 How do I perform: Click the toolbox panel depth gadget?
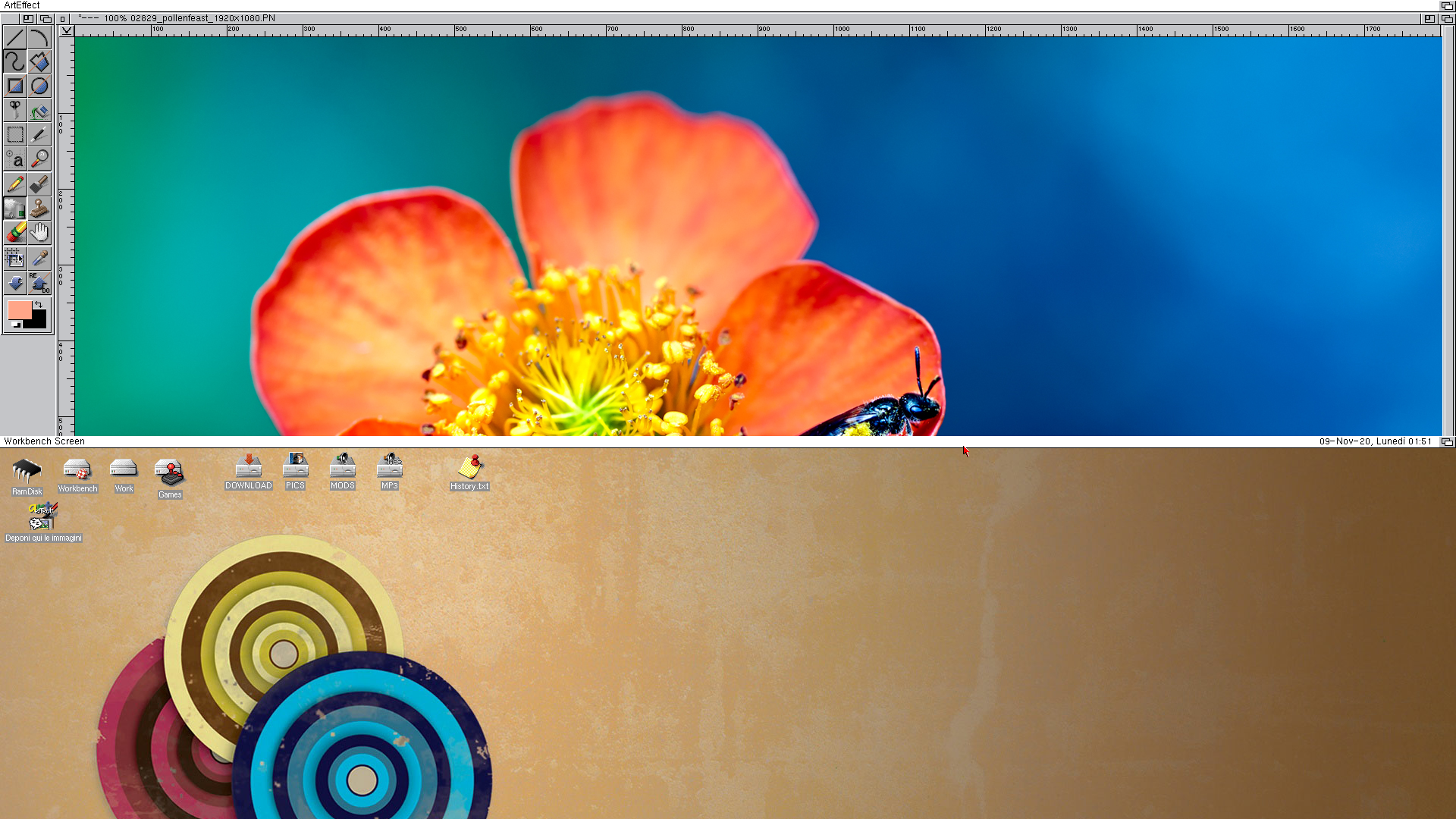point(46,18)
